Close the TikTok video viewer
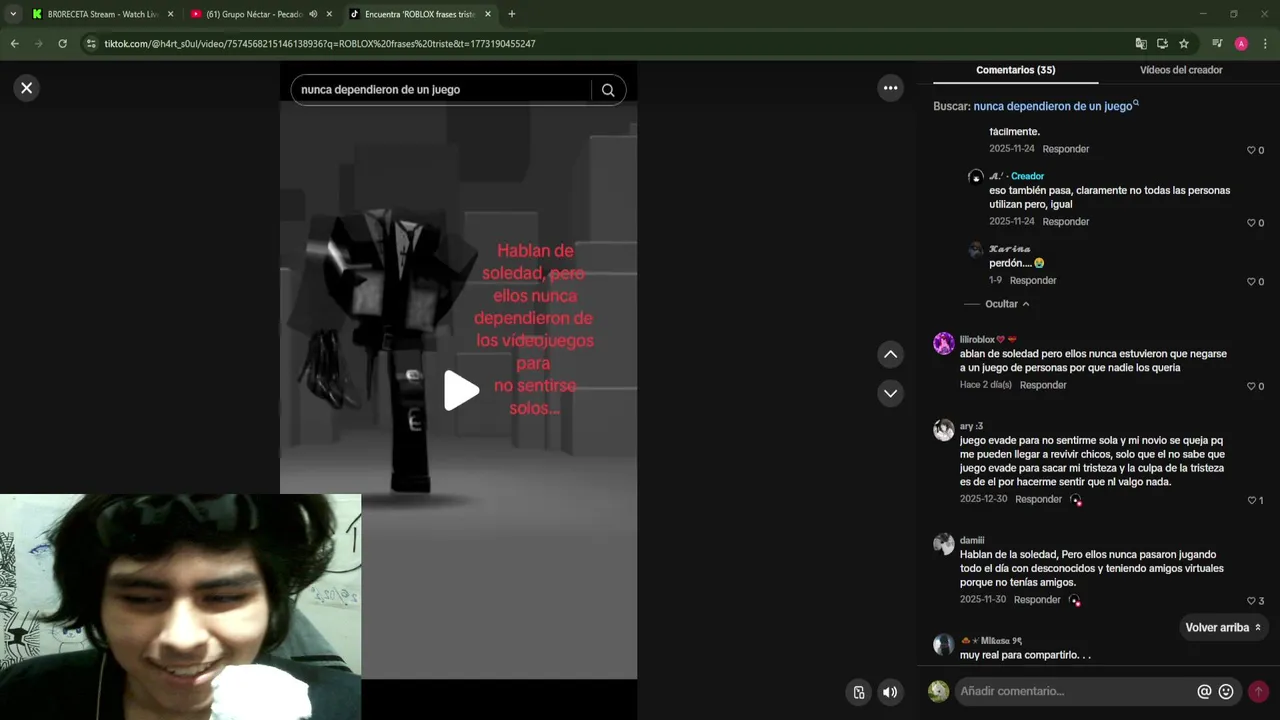Screen dimensions: 1280x720 pyautogui.click(x=27, y=88)
